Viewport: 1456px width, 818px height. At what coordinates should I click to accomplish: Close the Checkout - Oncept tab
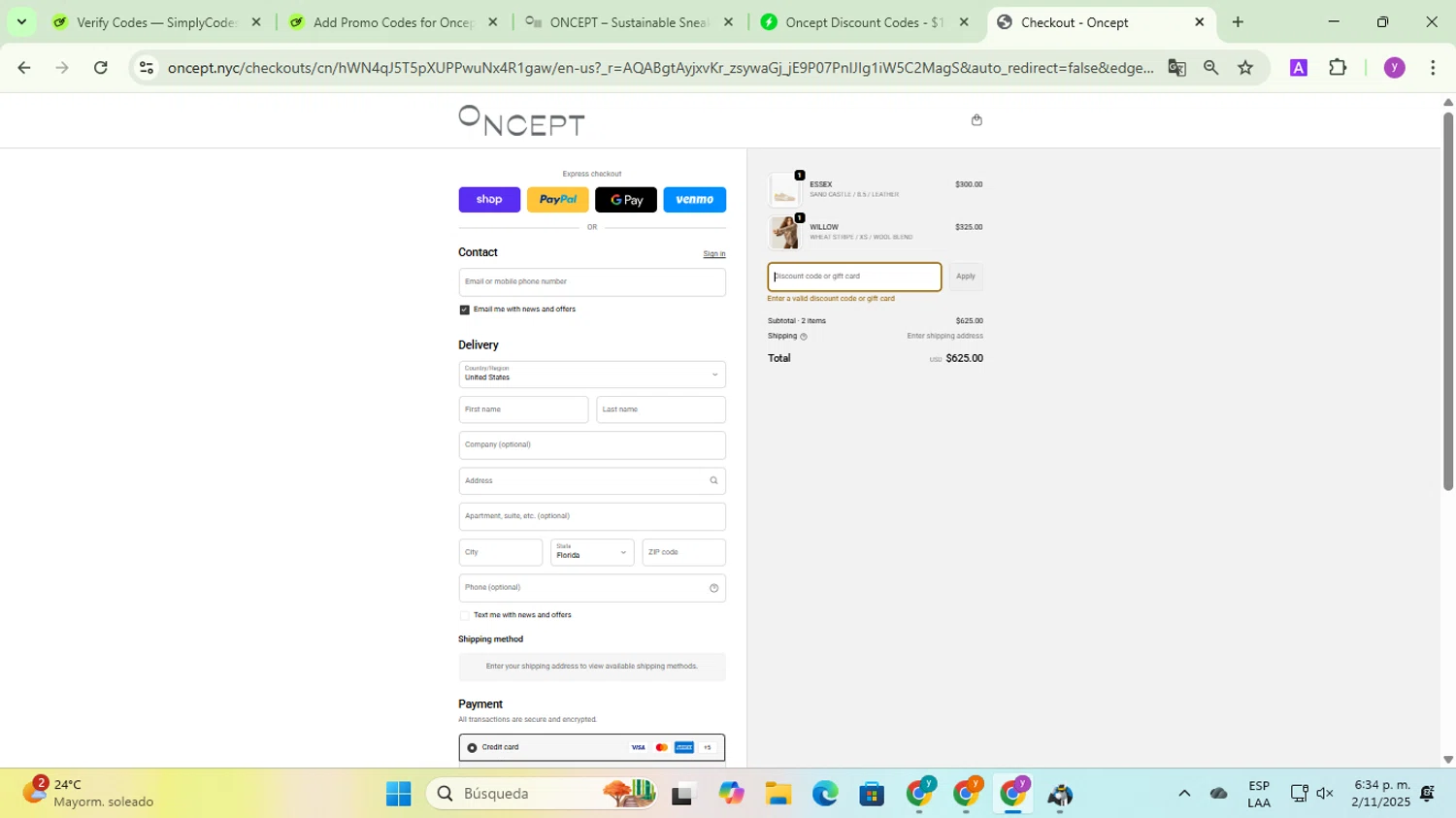pyautogui.click(x=1199, y=22)
